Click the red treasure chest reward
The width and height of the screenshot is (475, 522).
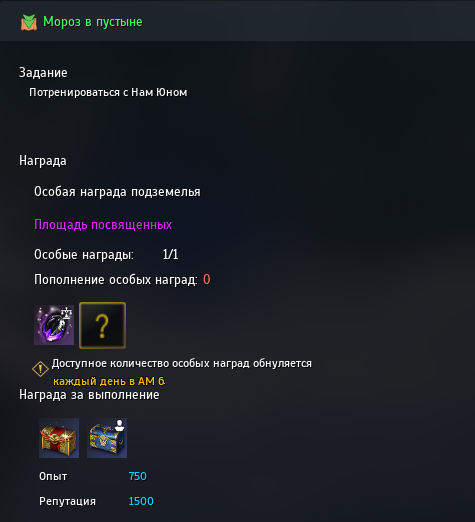59,438
